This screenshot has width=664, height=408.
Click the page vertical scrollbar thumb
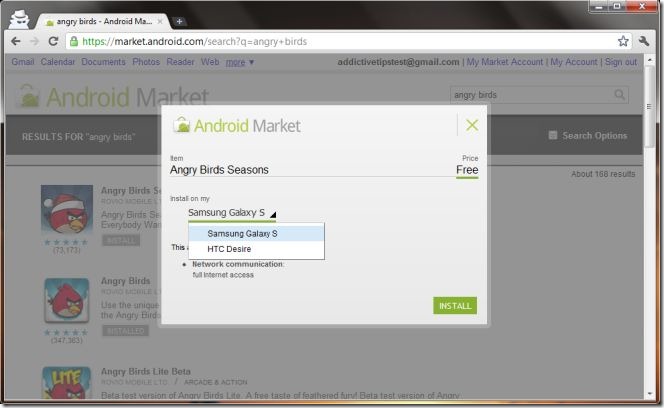tap(650, 106)
